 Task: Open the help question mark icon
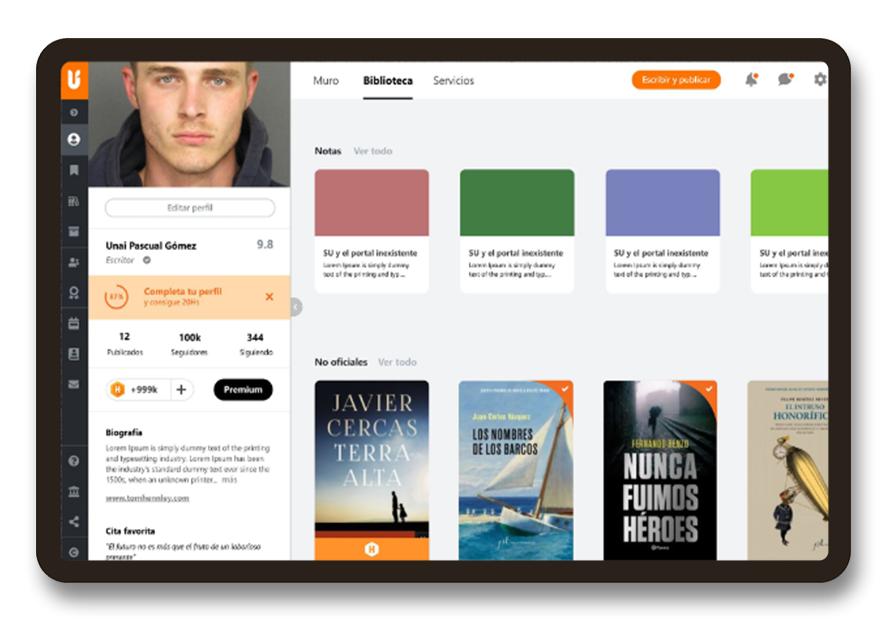point(74,461)
